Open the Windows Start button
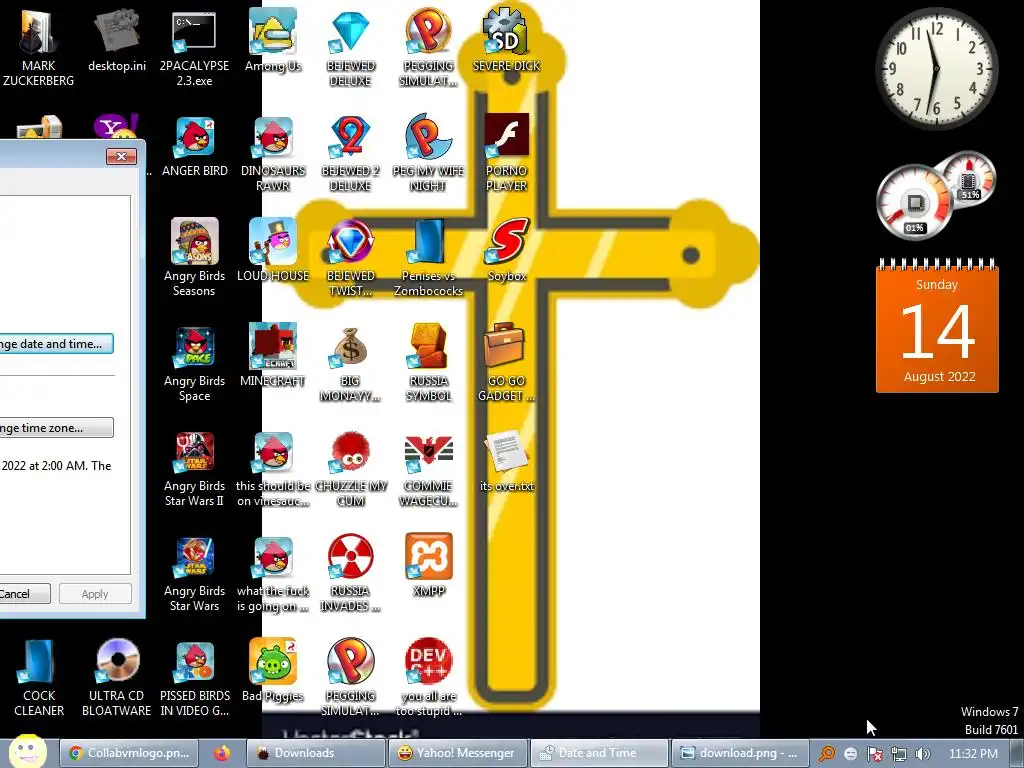The height and width of the screenshot is (768, 1024). tap(27, 752)
